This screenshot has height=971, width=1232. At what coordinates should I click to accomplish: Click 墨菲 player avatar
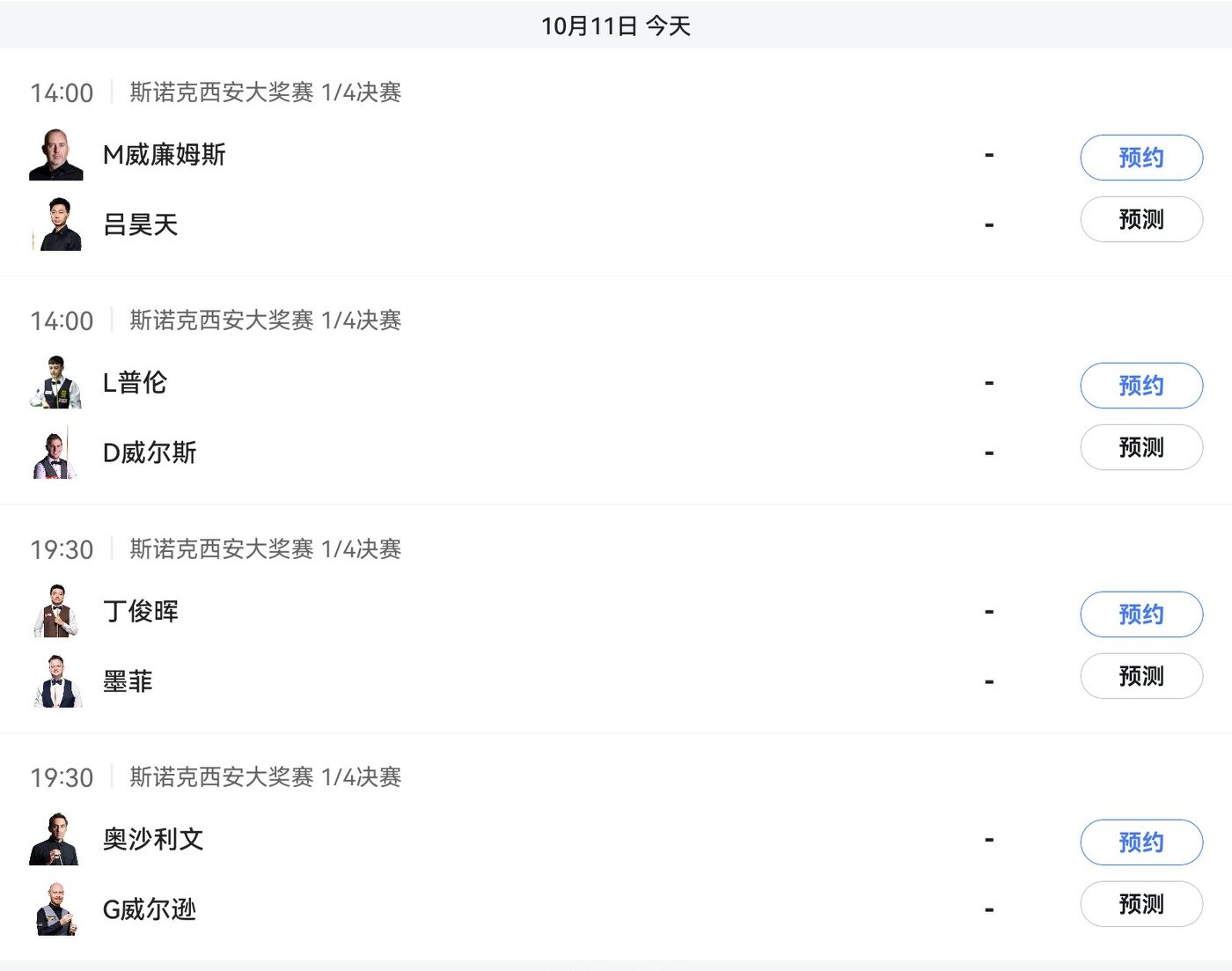[56, 681]
